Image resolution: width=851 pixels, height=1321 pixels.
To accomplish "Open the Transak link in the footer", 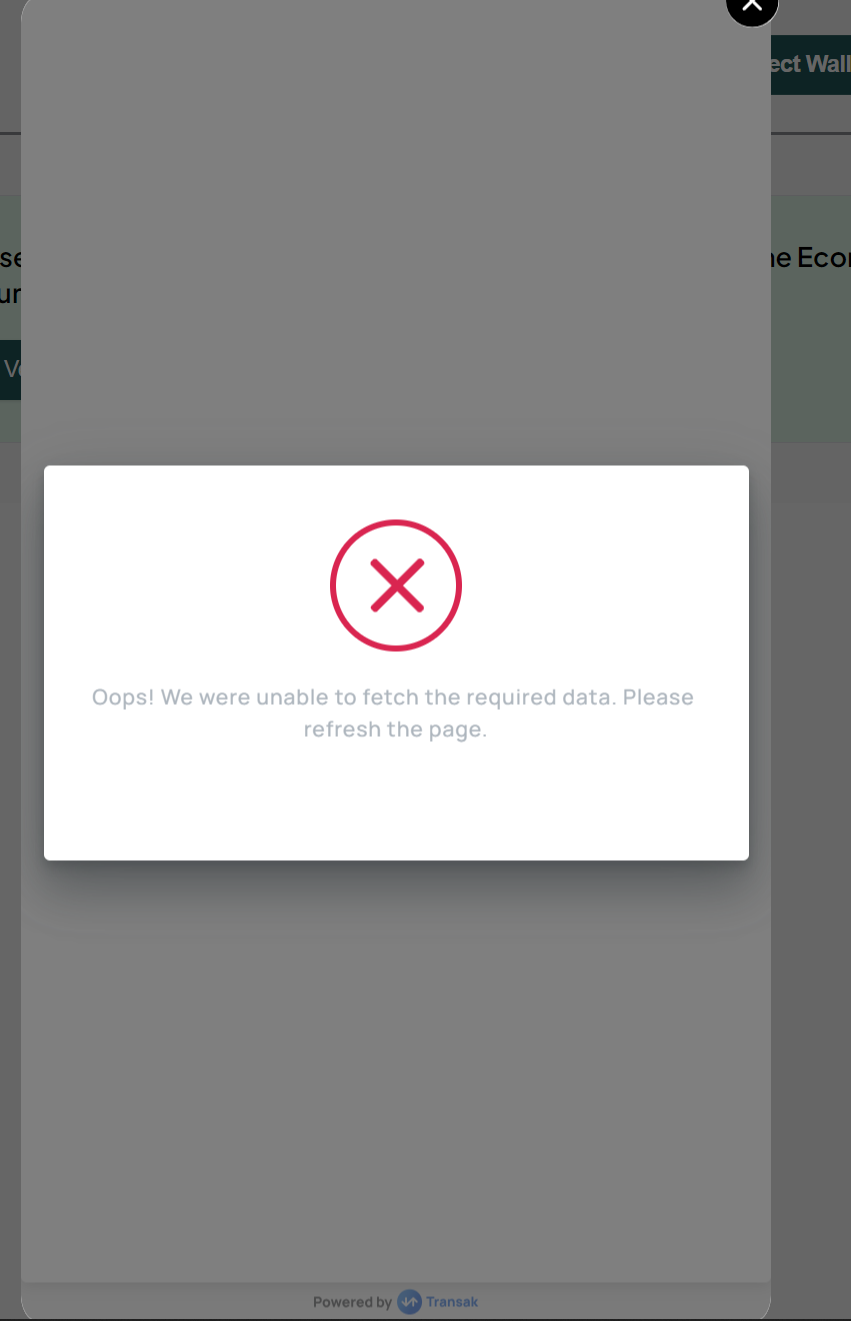I will pos(452,1302).
